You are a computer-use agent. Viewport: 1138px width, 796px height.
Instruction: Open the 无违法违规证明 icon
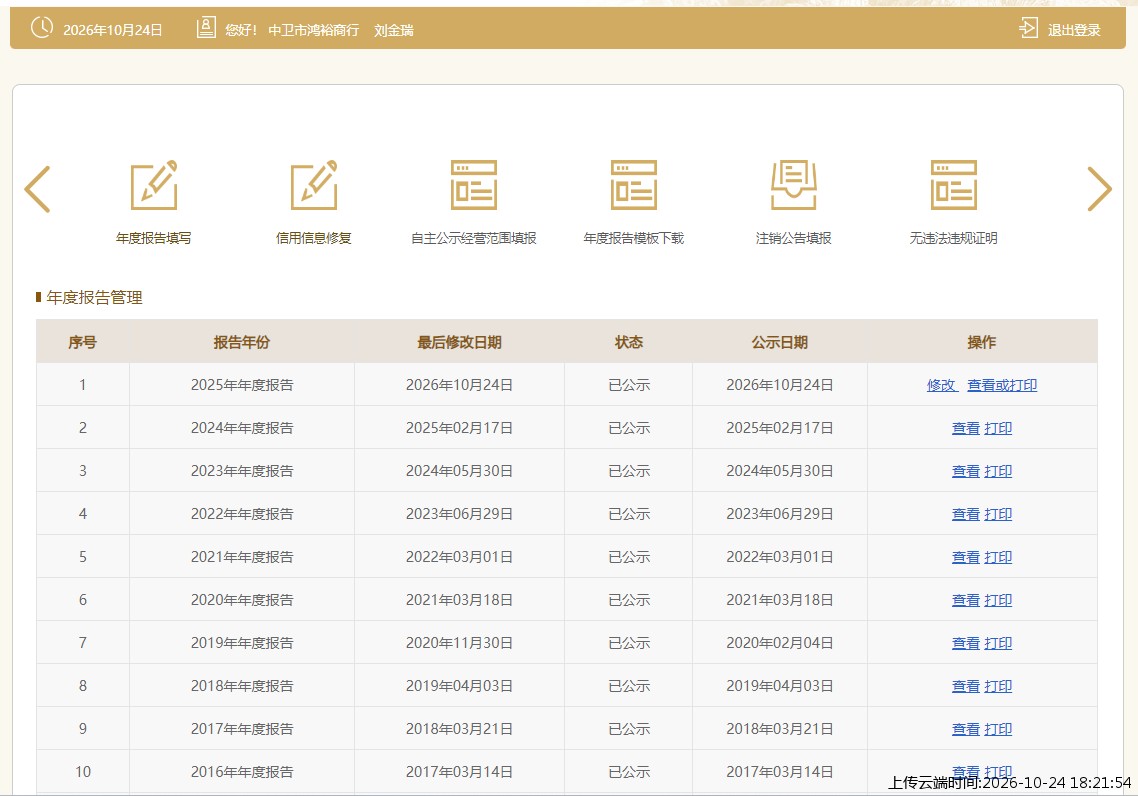(954, 185)
